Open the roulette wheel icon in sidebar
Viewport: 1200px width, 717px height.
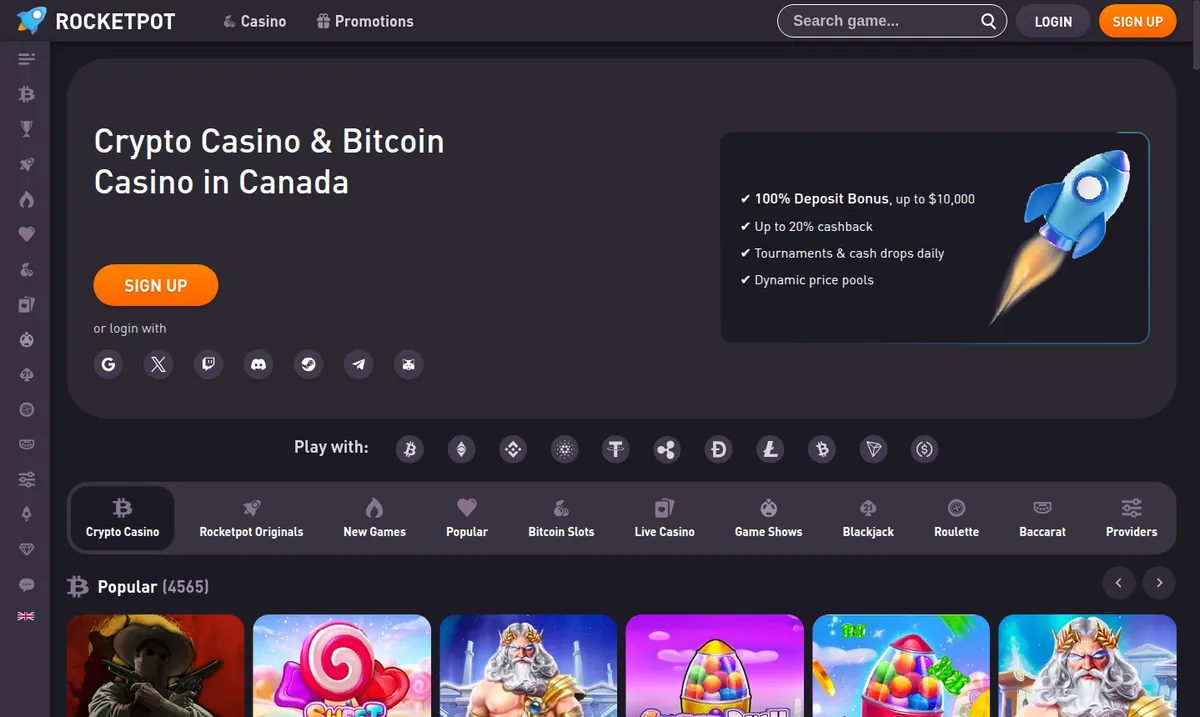27,410
